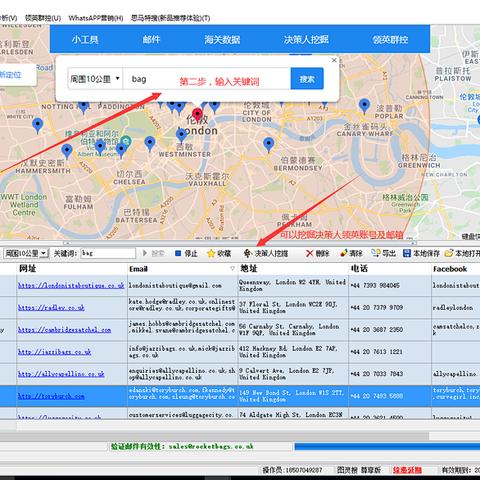The height and width of the screenshot is (480, 480).
Task: Switch to the 领英群控 blue tab
Action: [390, 40]
